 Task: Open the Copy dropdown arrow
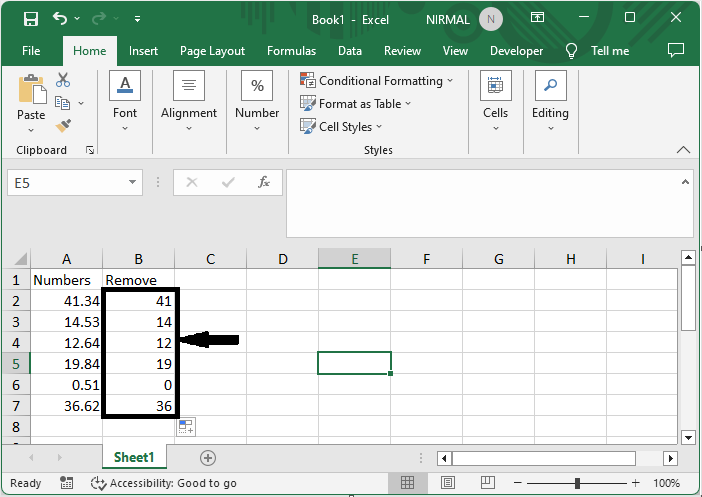(81, 103)
